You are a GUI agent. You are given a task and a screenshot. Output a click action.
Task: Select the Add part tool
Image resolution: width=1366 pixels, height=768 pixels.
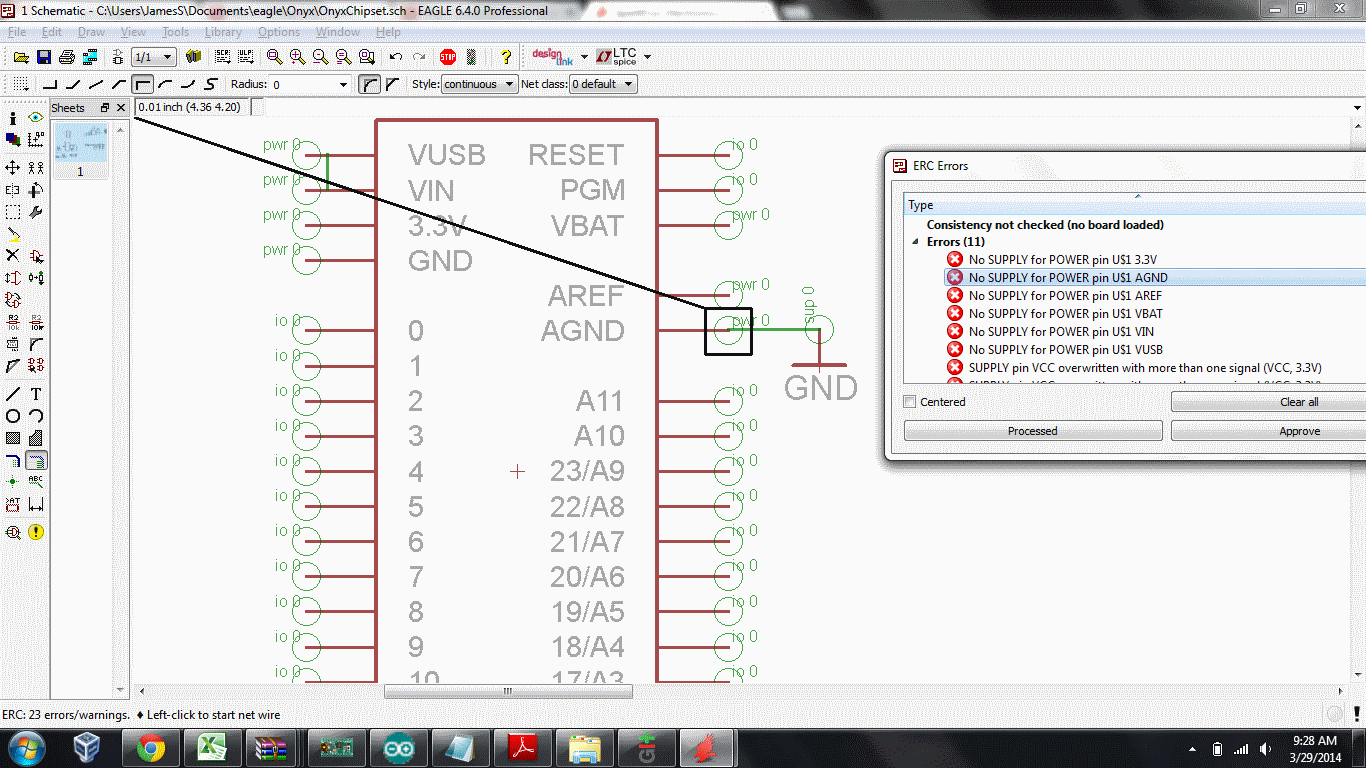36,256
